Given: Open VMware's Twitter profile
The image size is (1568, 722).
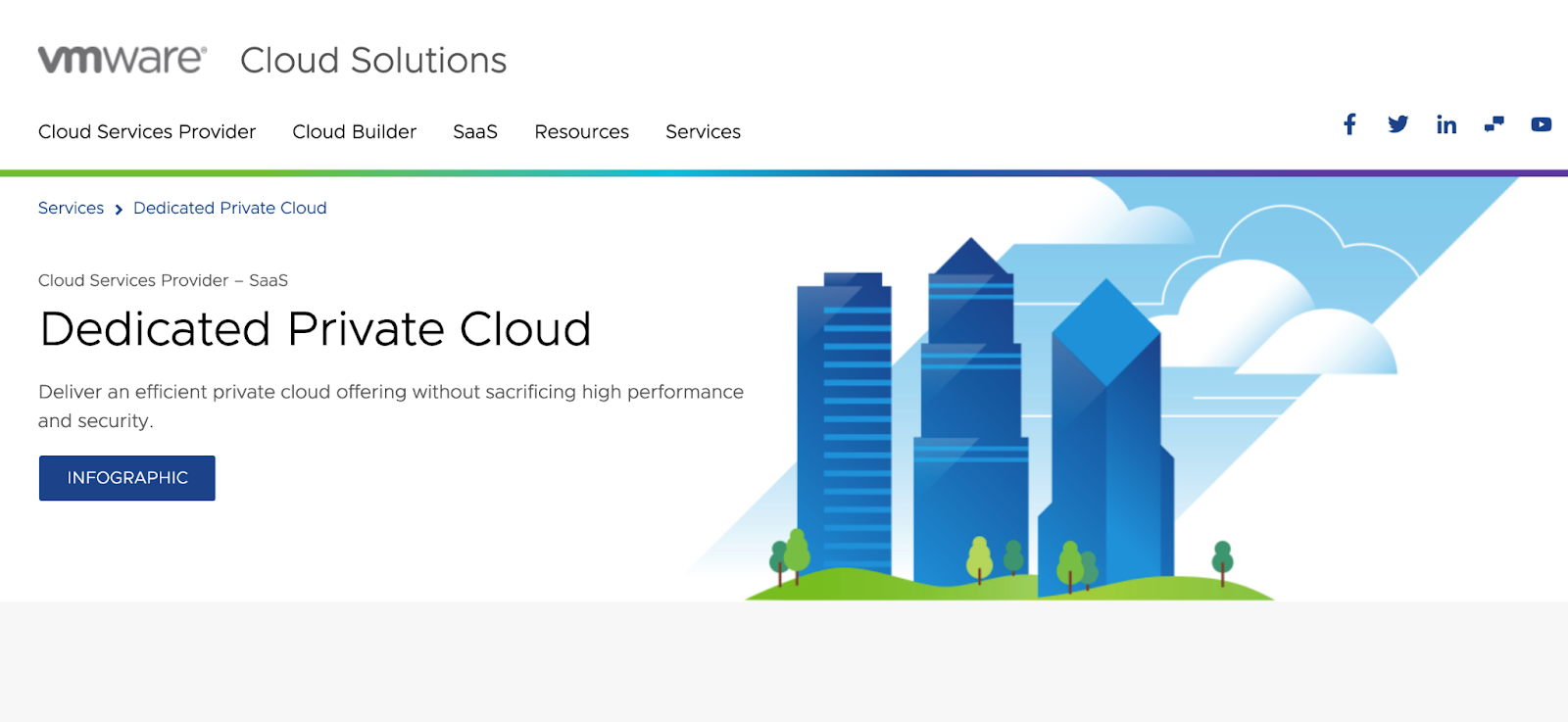Looking at the screenshot, I should [x=1397, y=124].
